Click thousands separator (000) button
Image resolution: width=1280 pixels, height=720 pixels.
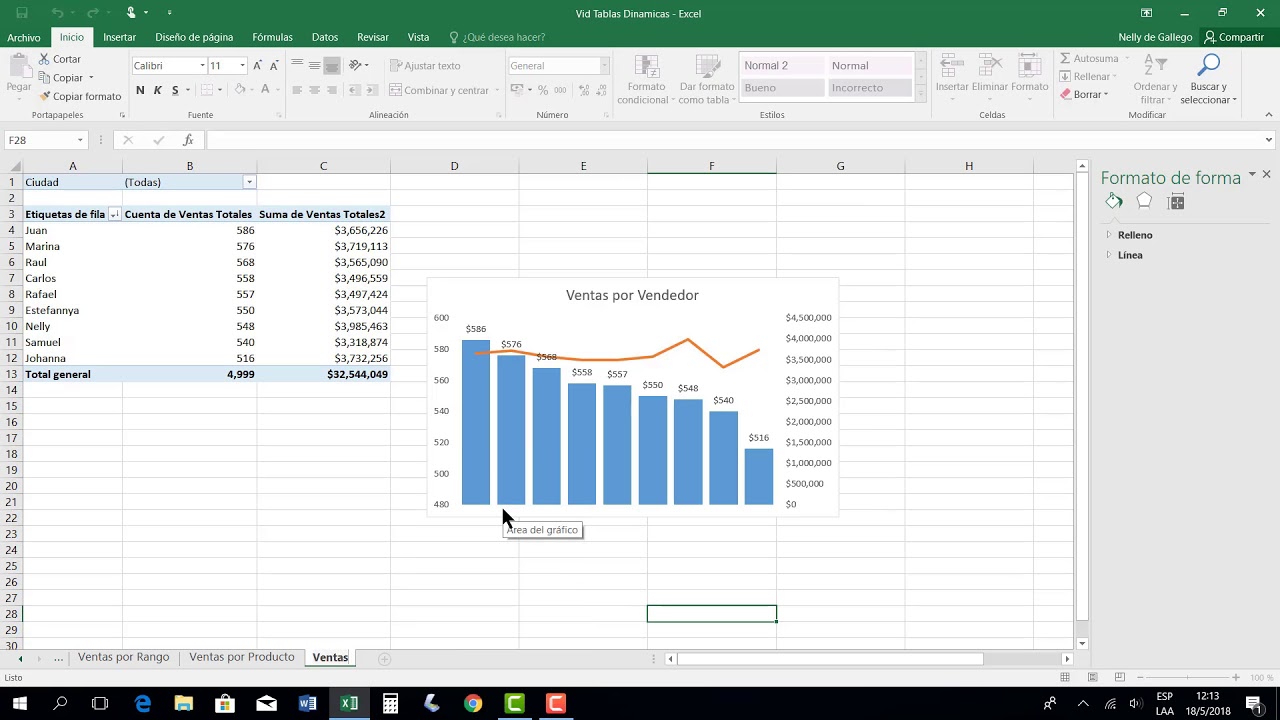tap(560, 90)
